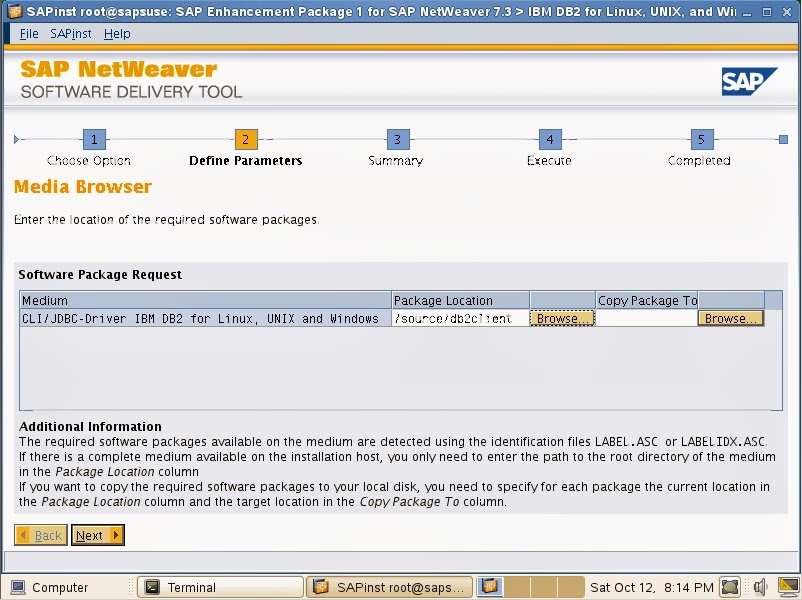
Task: Click the step 2 Define Parameters icon
Action: click(x=245, y=139)
